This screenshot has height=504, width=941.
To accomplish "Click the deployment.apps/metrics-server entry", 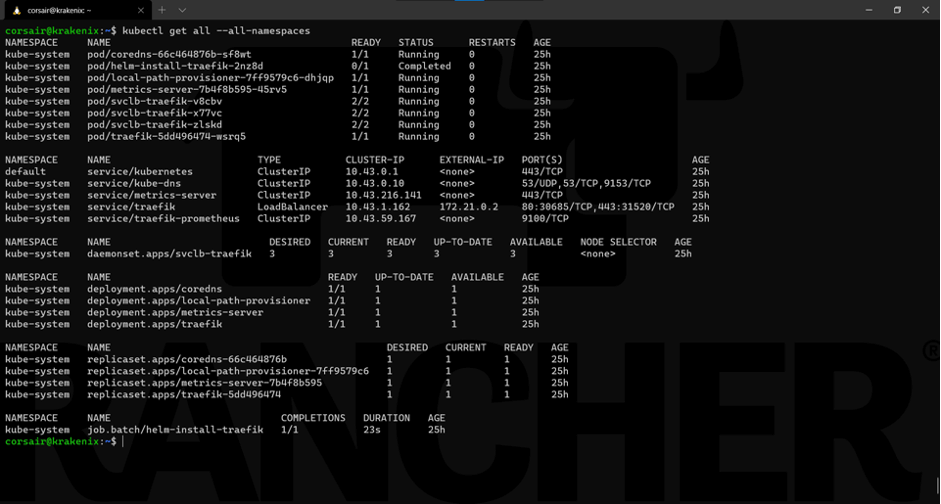I will click(x=175, y=312).
